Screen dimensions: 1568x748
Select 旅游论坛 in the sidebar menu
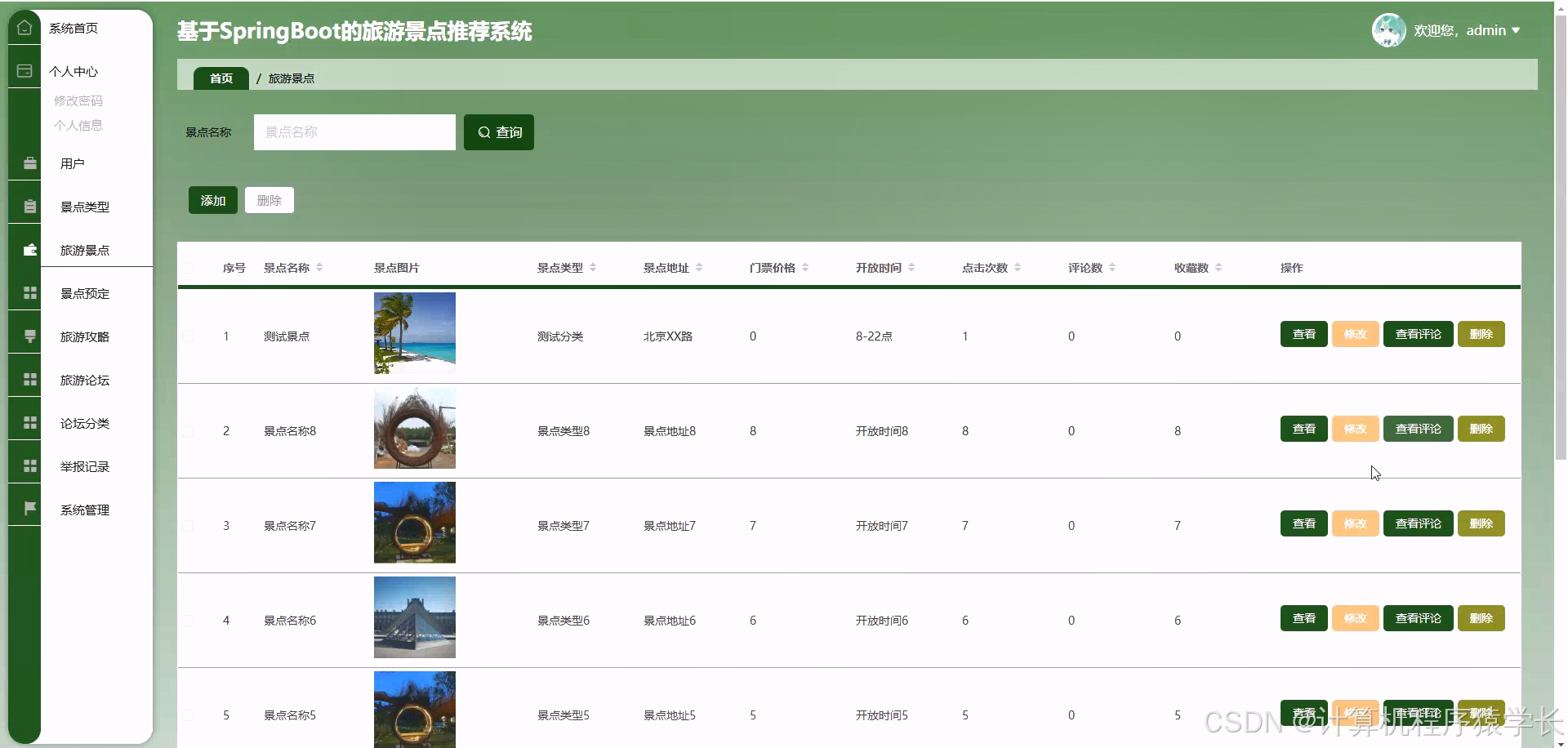click(x=84, y=380)
